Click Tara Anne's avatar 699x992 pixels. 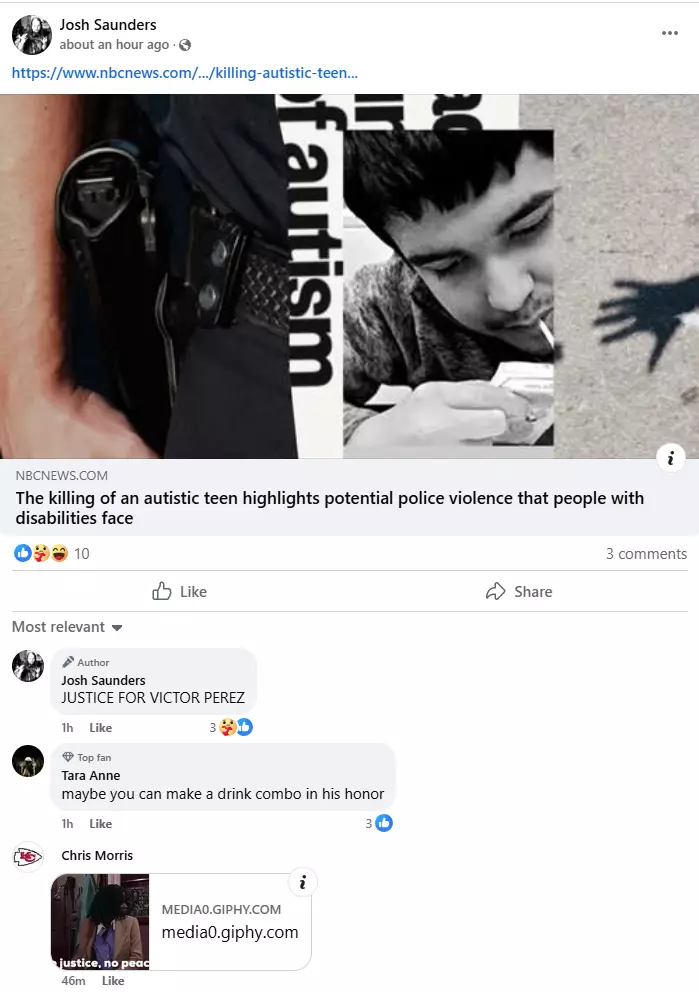click(x=28, y=760)
